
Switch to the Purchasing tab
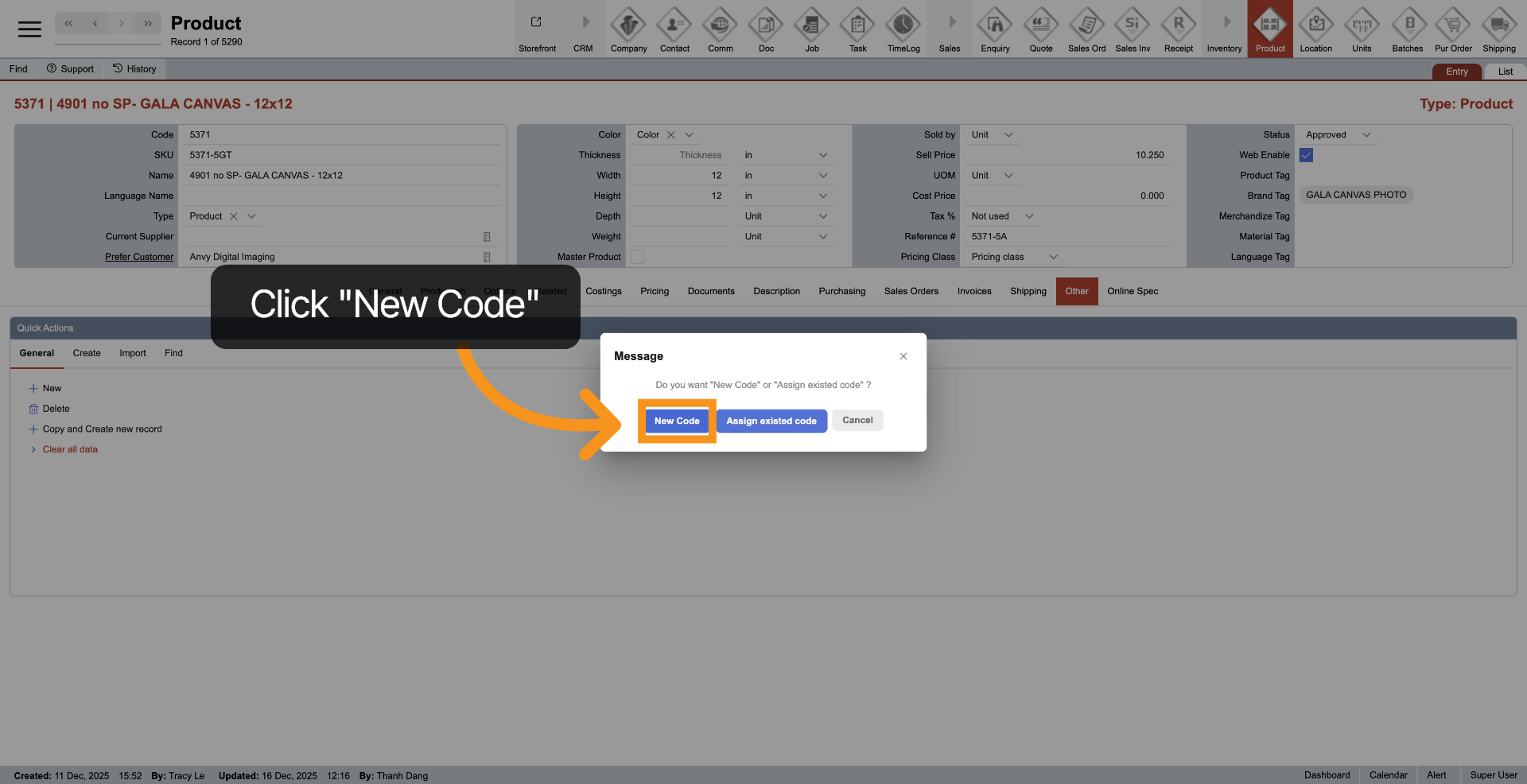click(841, 291)
